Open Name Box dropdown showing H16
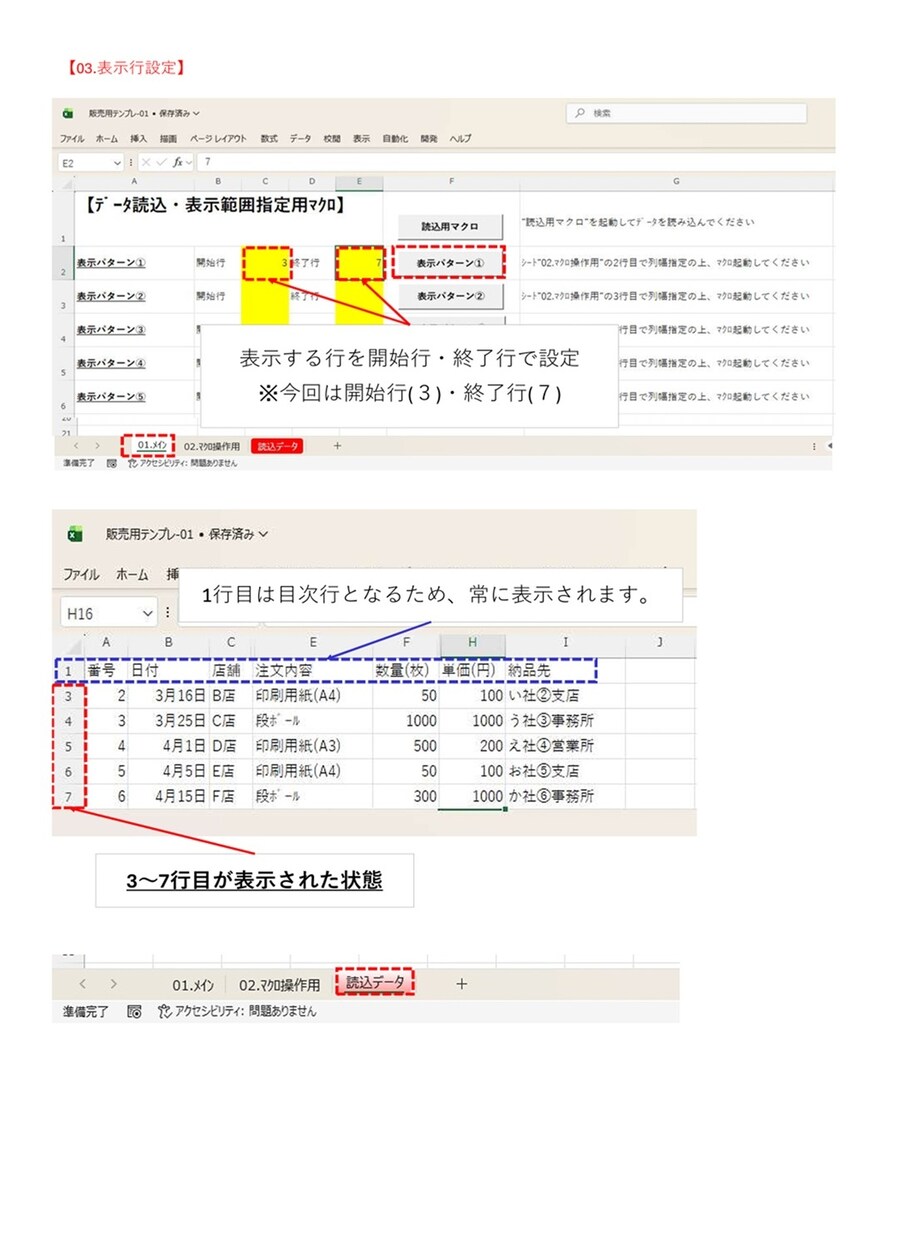This screenshot has width=910, height=1240. pos(148,613)
